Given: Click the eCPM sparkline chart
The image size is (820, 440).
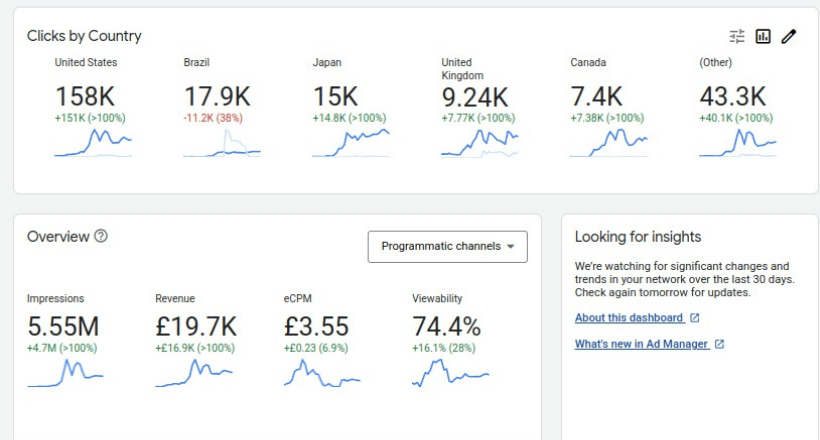Looking at the screenshot, I should pos(322,373).
